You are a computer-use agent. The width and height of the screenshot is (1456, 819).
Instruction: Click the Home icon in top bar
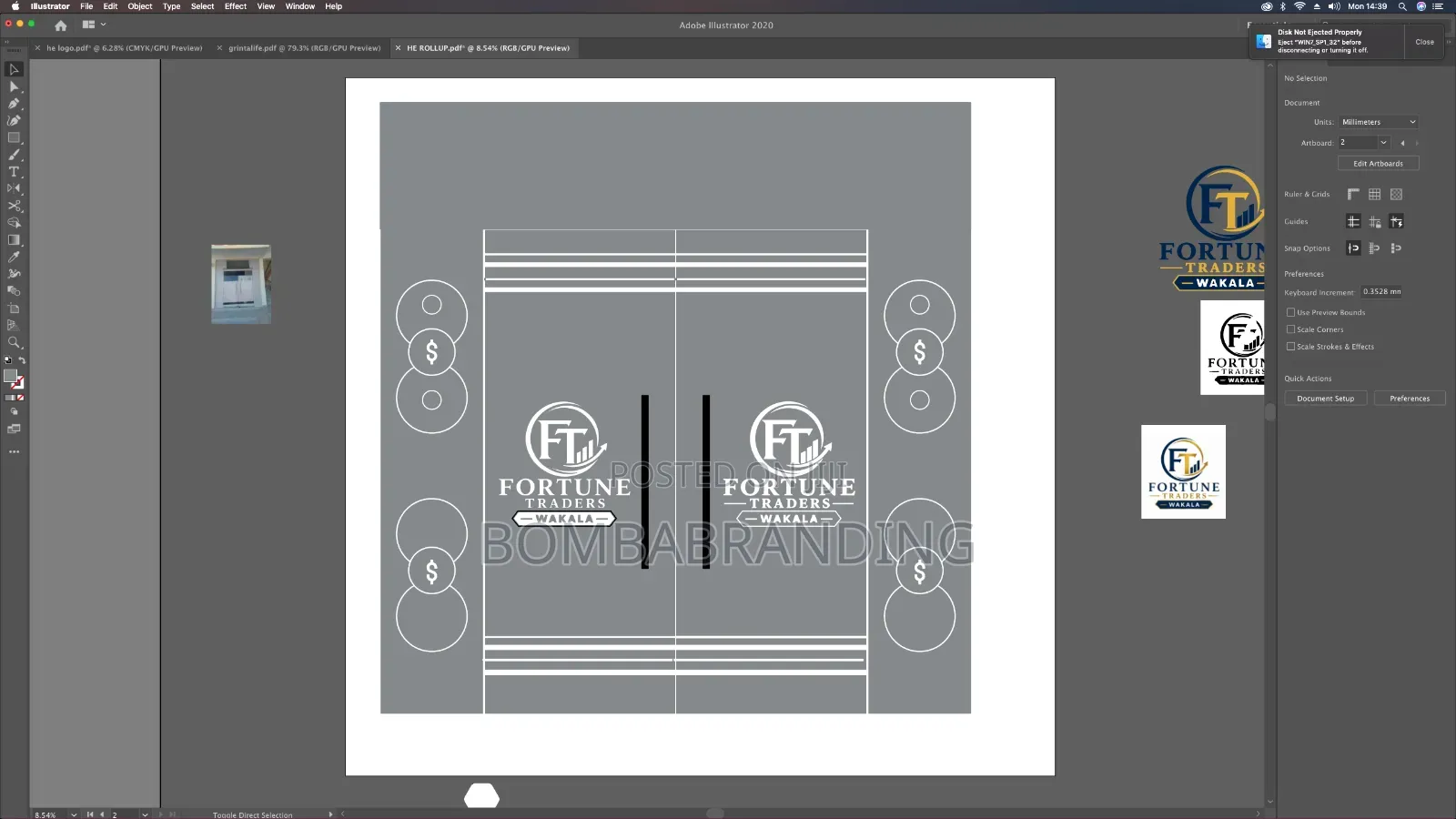pyautogui.click(x=61, y=25)
